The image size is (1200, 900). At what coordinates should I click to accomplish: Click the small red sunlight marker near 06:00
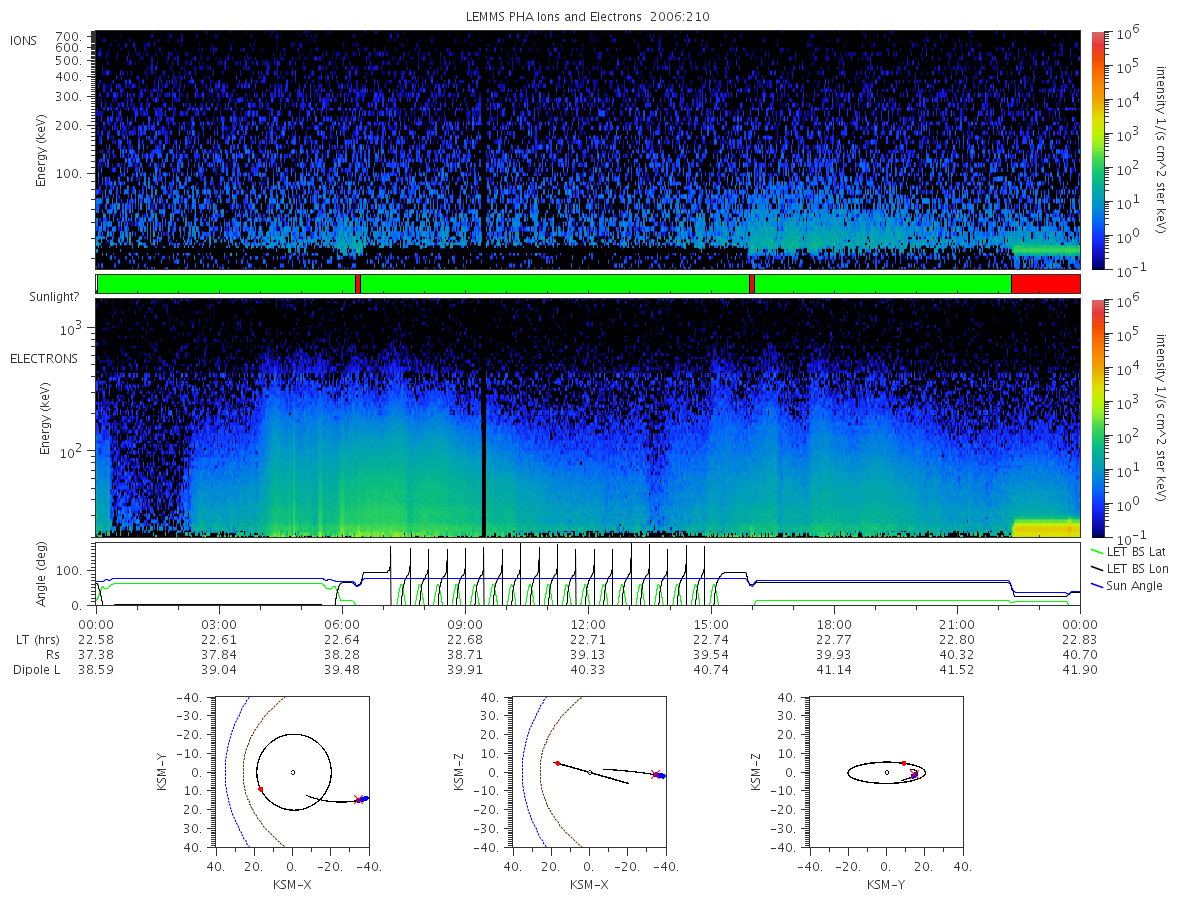[x=358, y=284]
